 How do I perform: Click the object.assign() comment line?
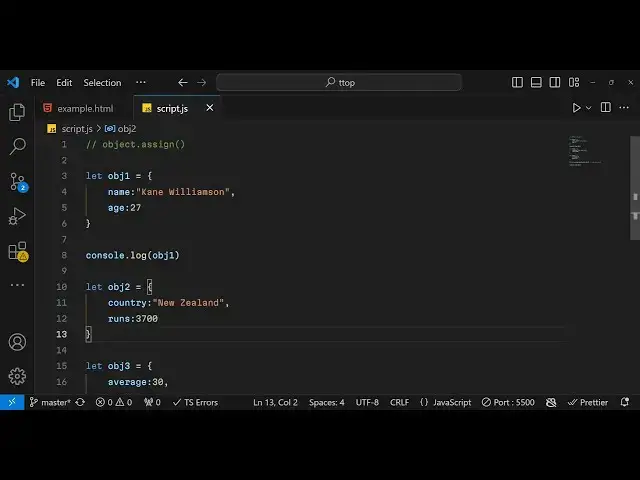point(135,144)
